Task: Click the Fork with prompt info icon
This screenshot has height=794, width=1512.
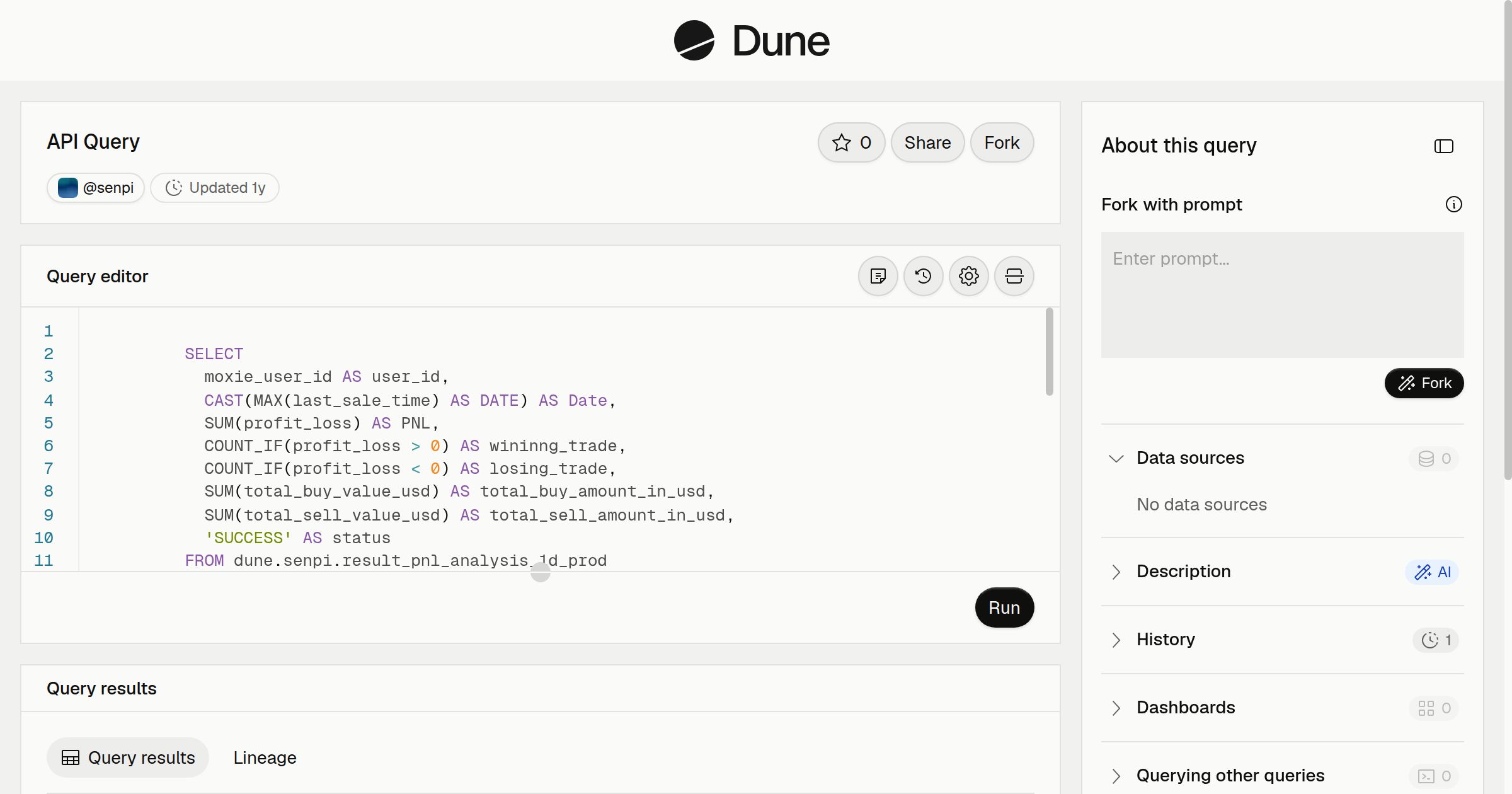Action: (x=1453, y=204)
